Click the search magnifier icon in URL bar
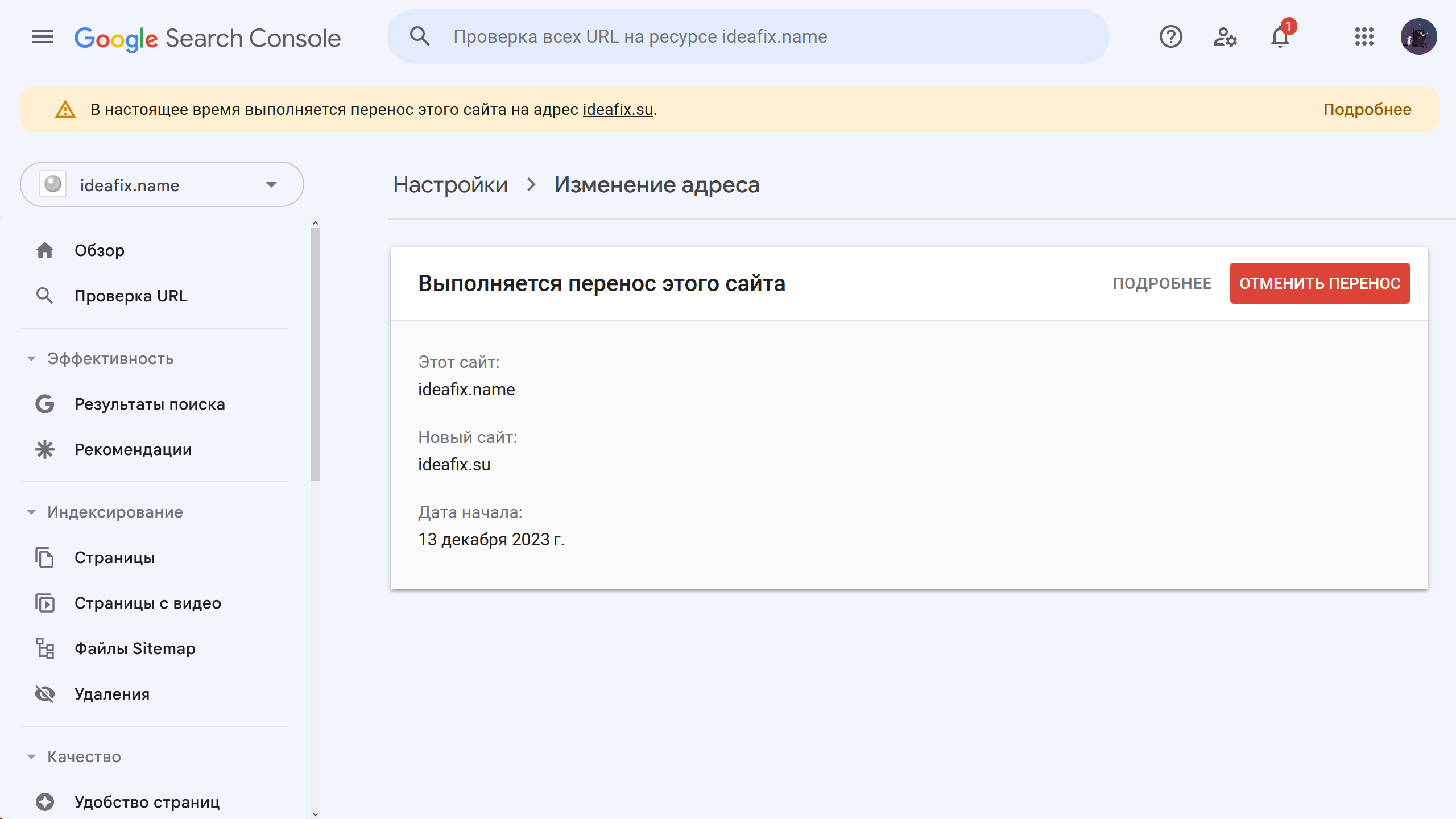This screenshot has width=1456, height=819. [420, 36]
